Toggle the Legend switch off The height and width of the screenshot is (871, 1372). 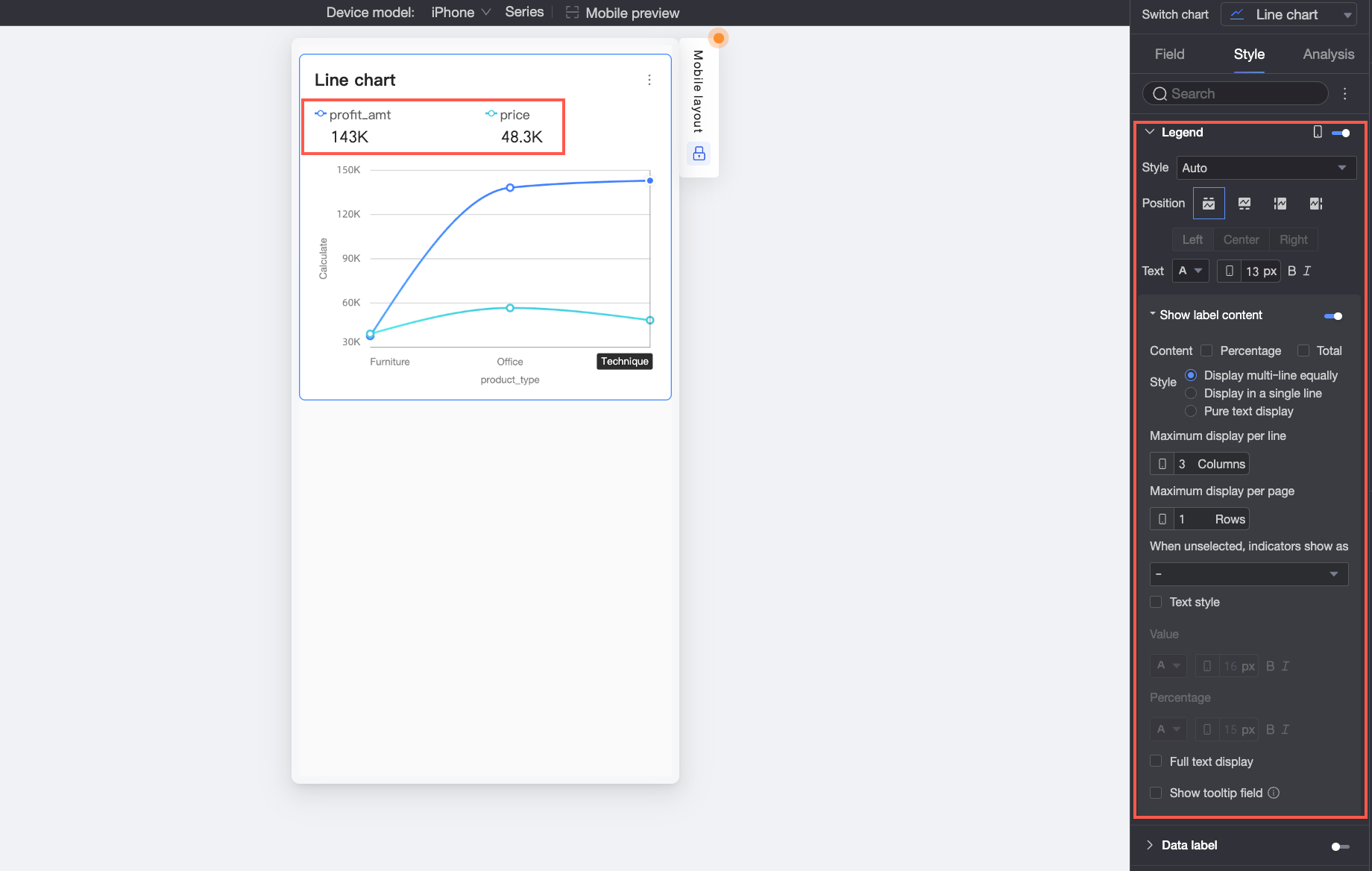coord(1341,133)
